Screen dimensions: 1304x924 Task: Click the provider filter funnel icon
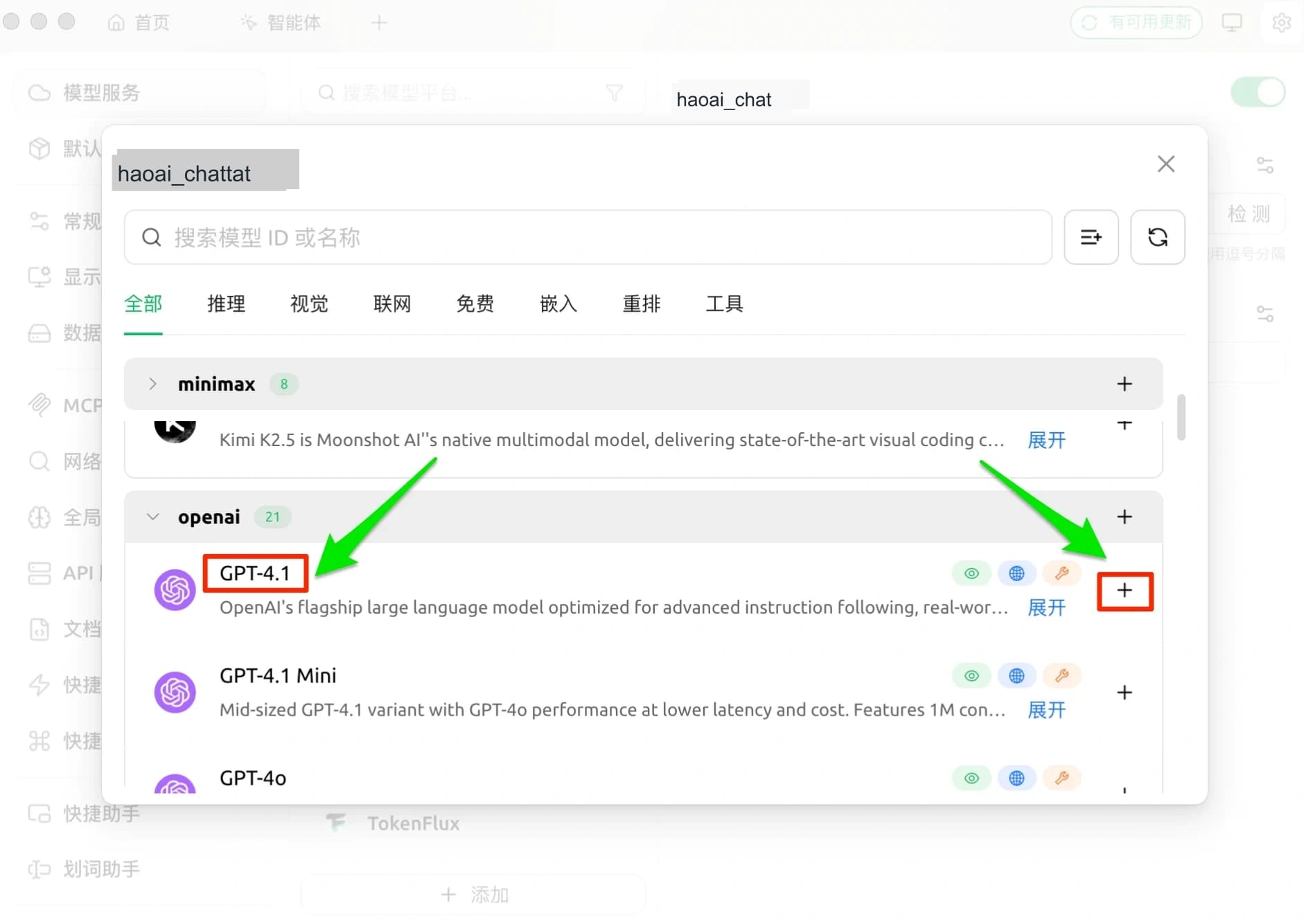[x=615, y=93]
